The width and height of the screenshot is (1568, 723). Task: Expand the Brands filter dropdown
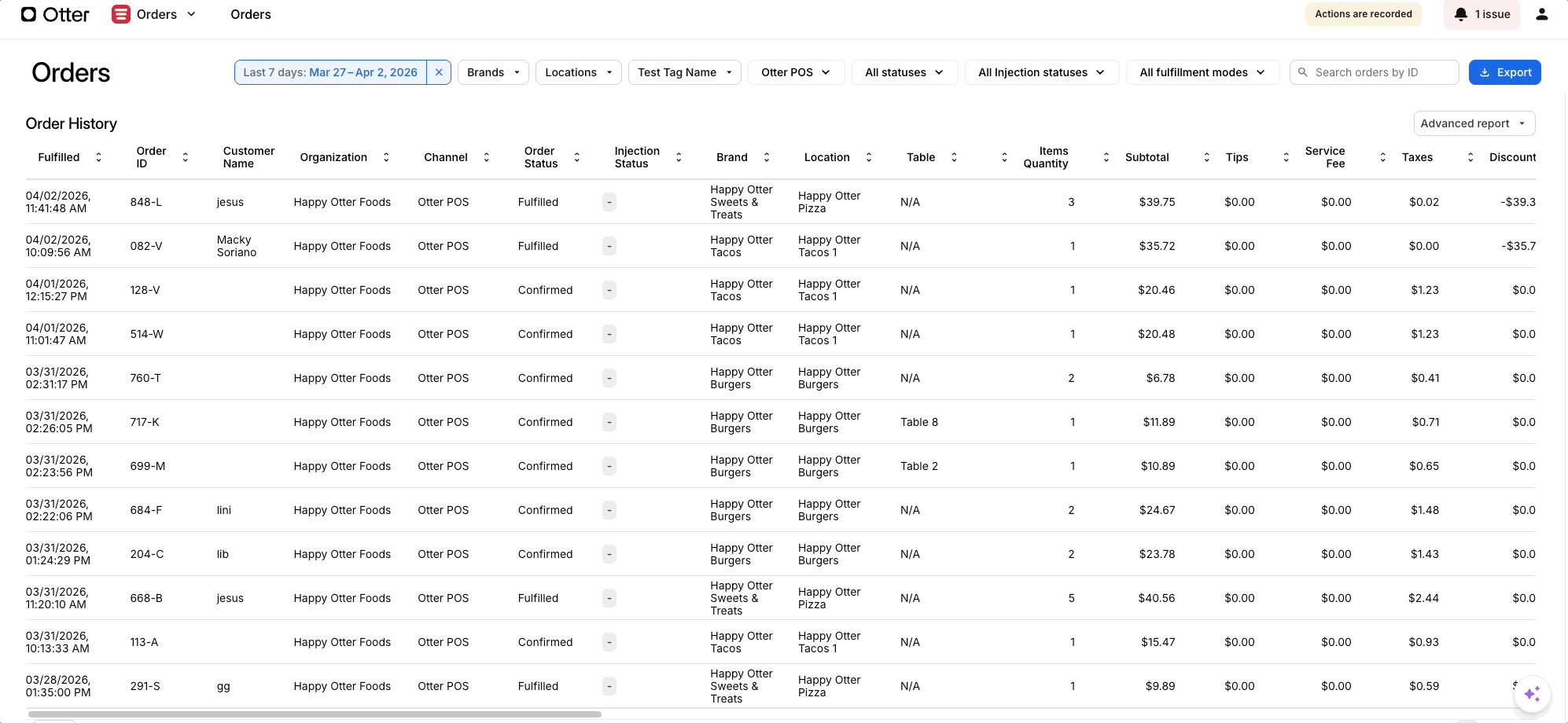pos(493,72)
